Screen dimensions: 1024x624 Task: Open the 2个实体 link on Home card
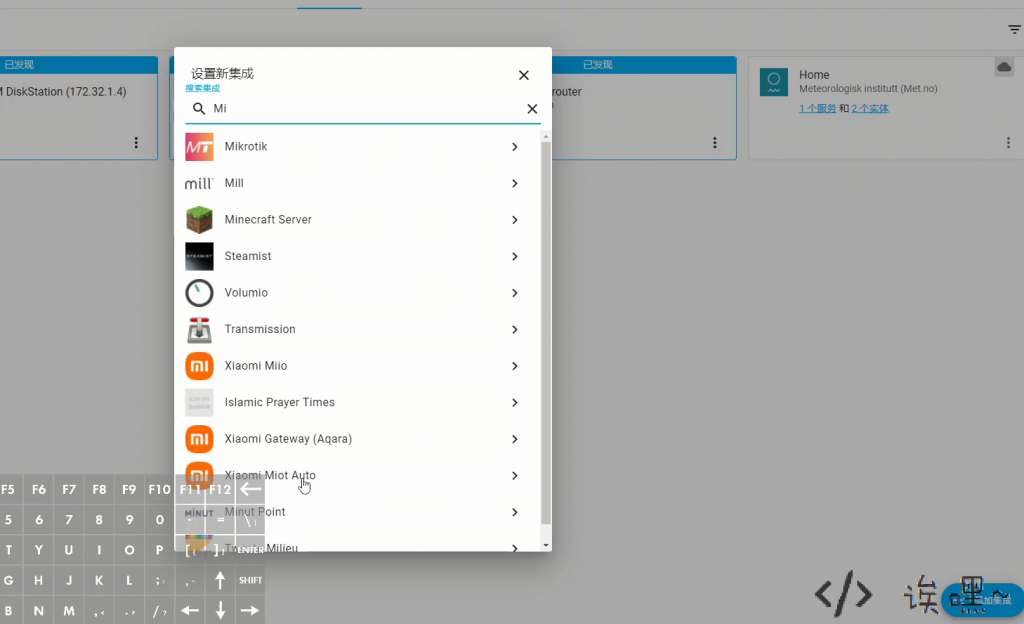coord(870,108)
